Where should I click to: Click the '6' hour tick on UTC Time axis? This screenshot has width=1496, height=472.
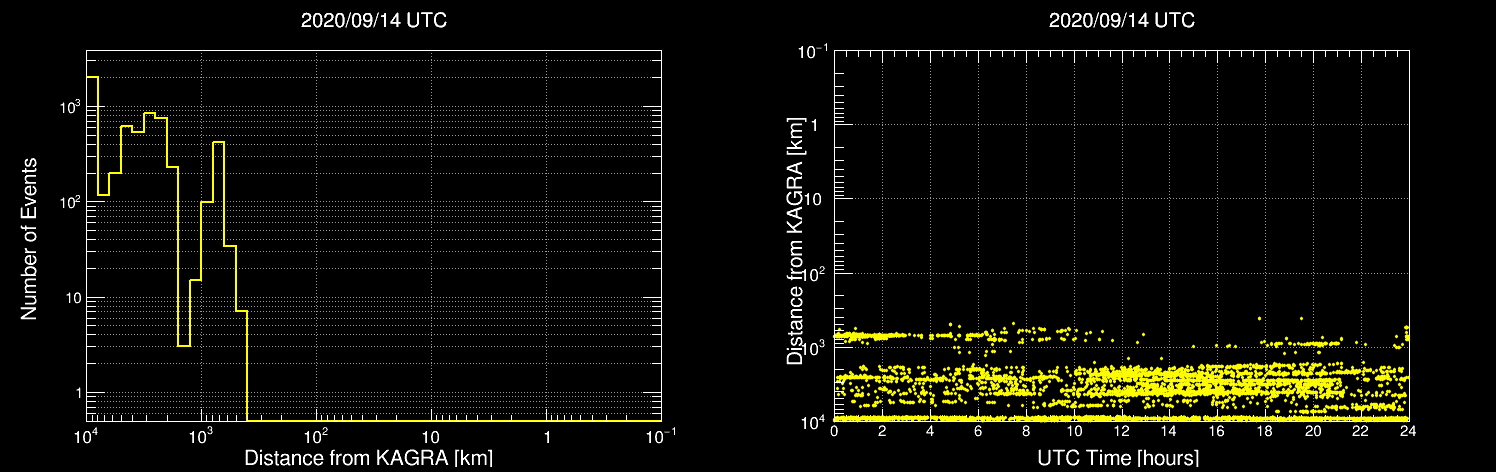coord(978,431)
